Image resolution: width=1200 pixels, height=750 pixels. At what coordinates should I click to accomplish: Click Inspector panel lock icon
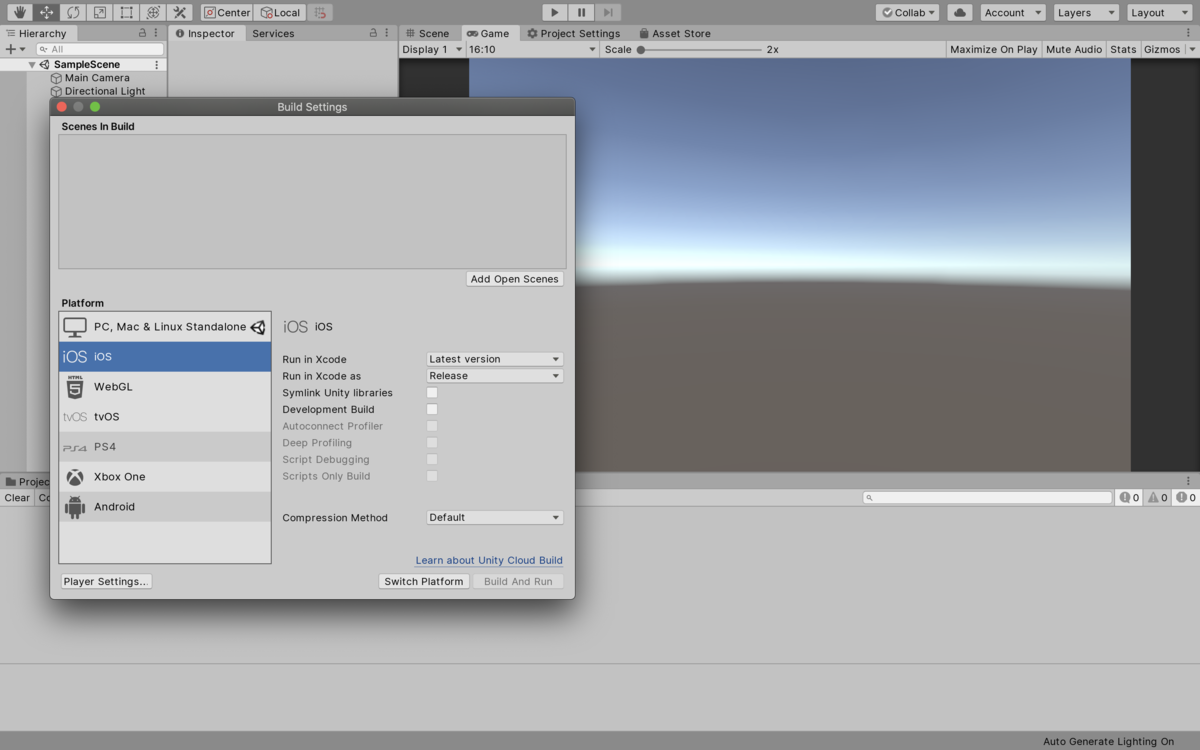click(373, 33)
